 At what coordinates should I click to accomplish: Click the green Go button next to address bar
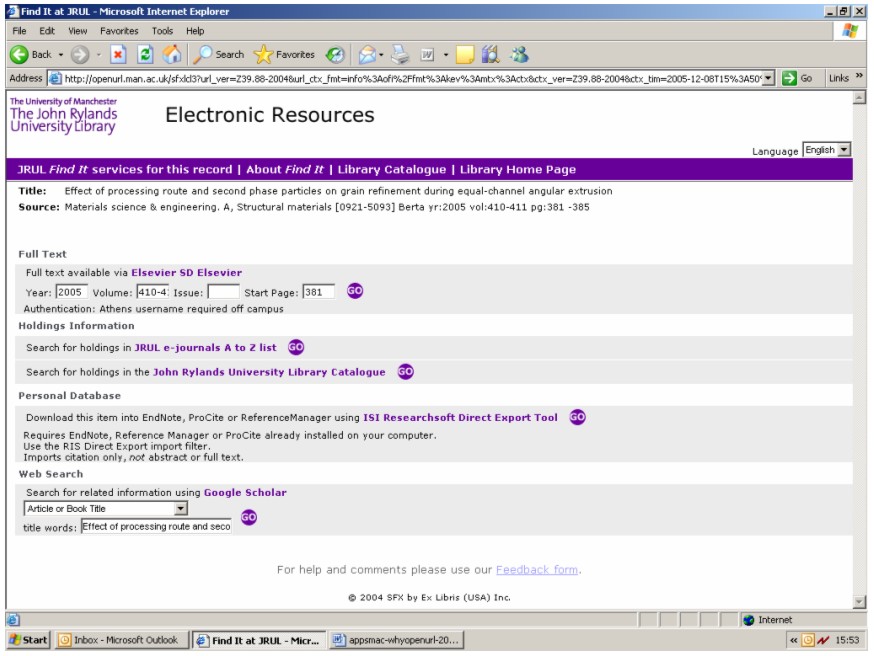797,78
